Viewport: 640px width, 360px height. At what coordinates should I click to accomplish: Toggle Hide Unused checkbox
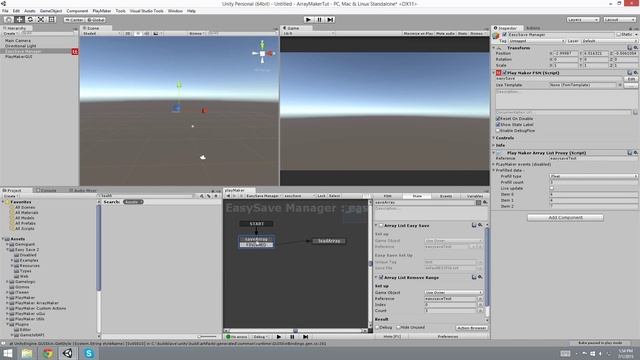pyautogui.click(x=399, y=327)
